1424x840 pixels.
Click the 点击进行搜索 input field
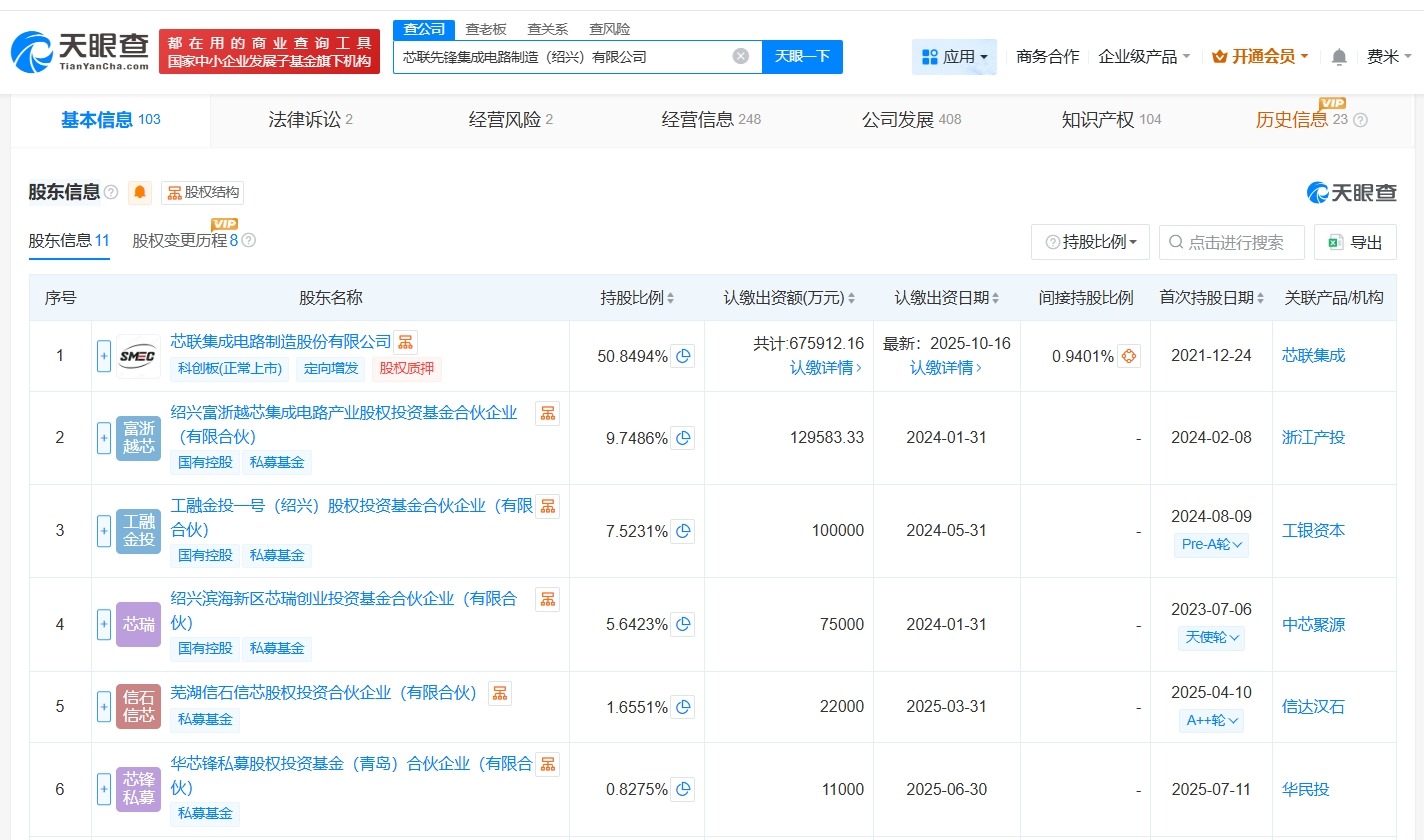1231,241
